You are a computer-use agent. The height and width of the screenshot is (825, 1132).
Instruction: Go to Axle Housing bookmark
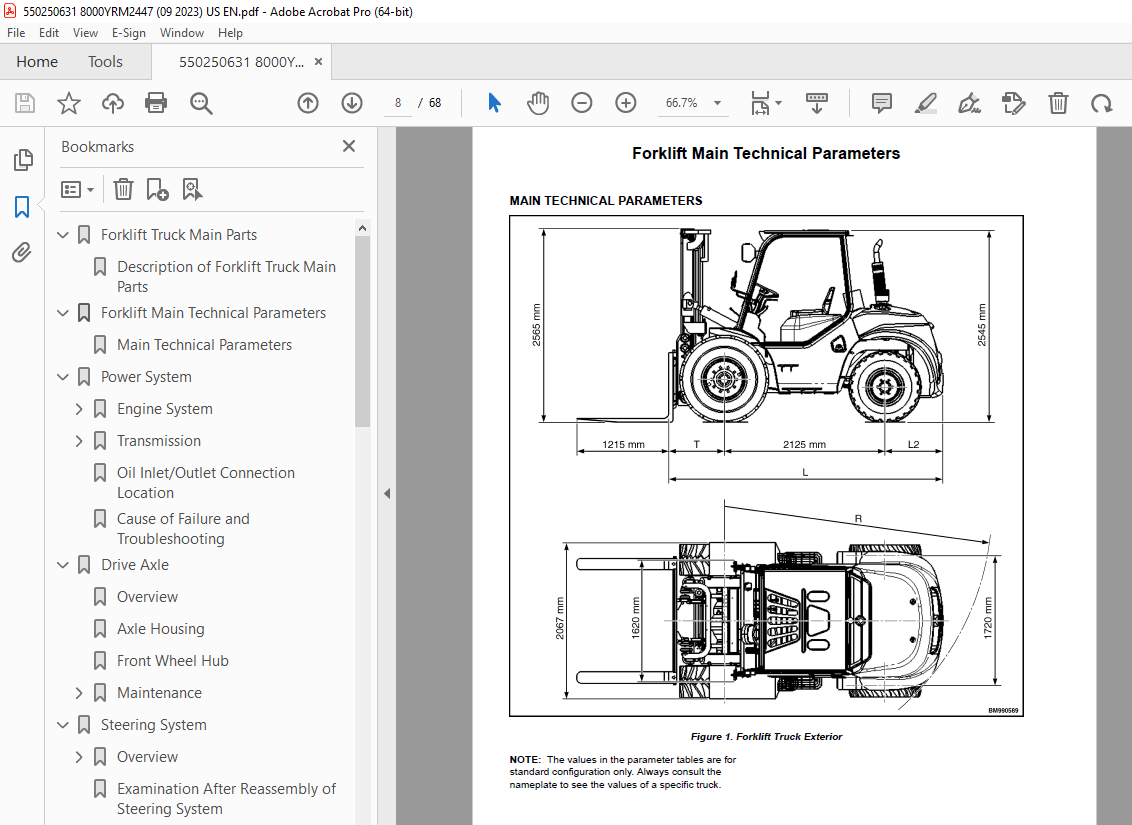tap(160, 629)
